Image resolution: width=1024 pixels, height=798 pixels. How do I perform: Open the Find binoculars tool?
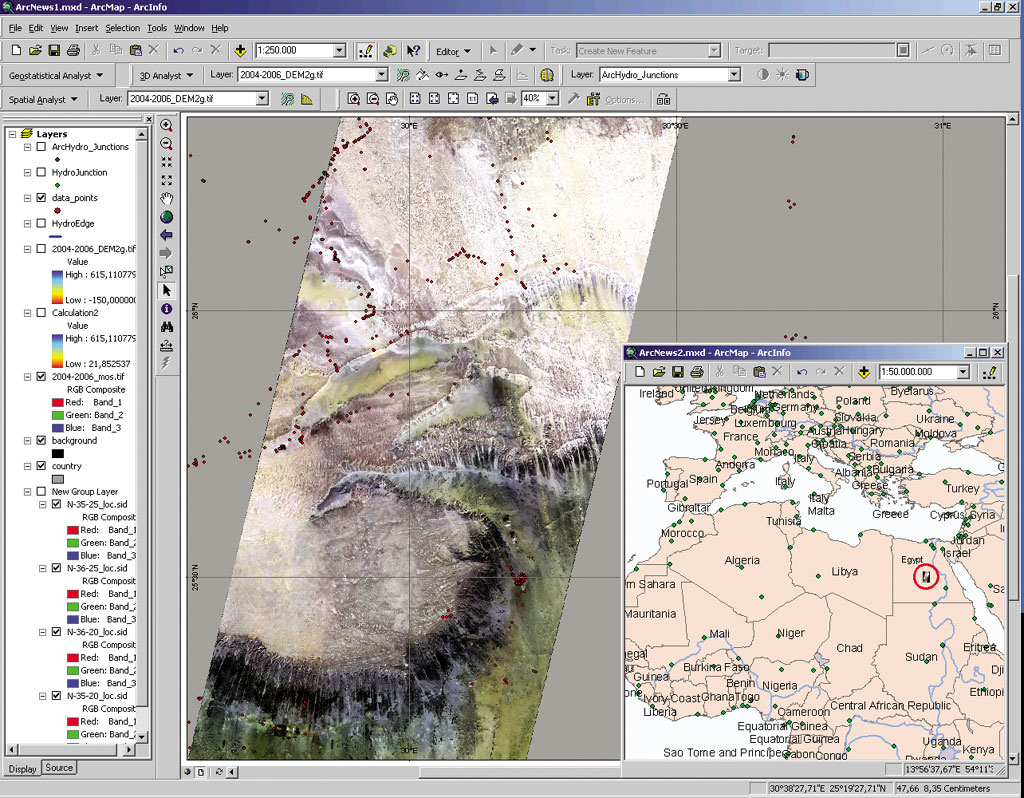(166, 327)
